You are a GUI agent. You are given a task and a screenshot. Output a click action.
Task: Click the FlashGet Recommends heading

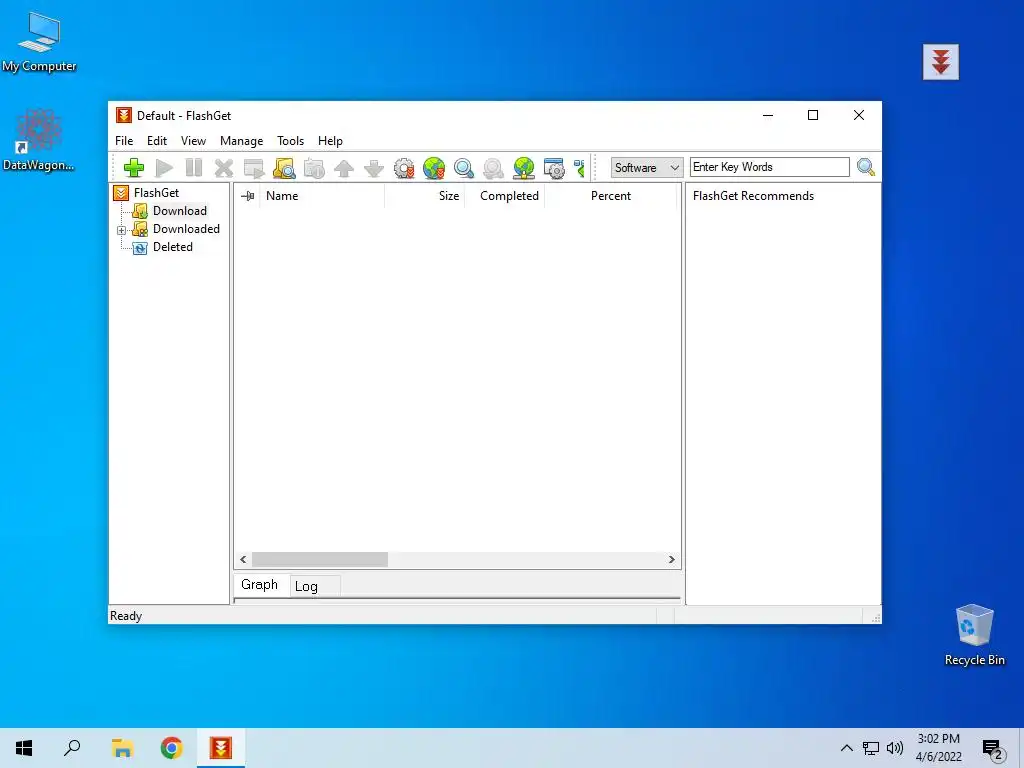pos(753,196)
